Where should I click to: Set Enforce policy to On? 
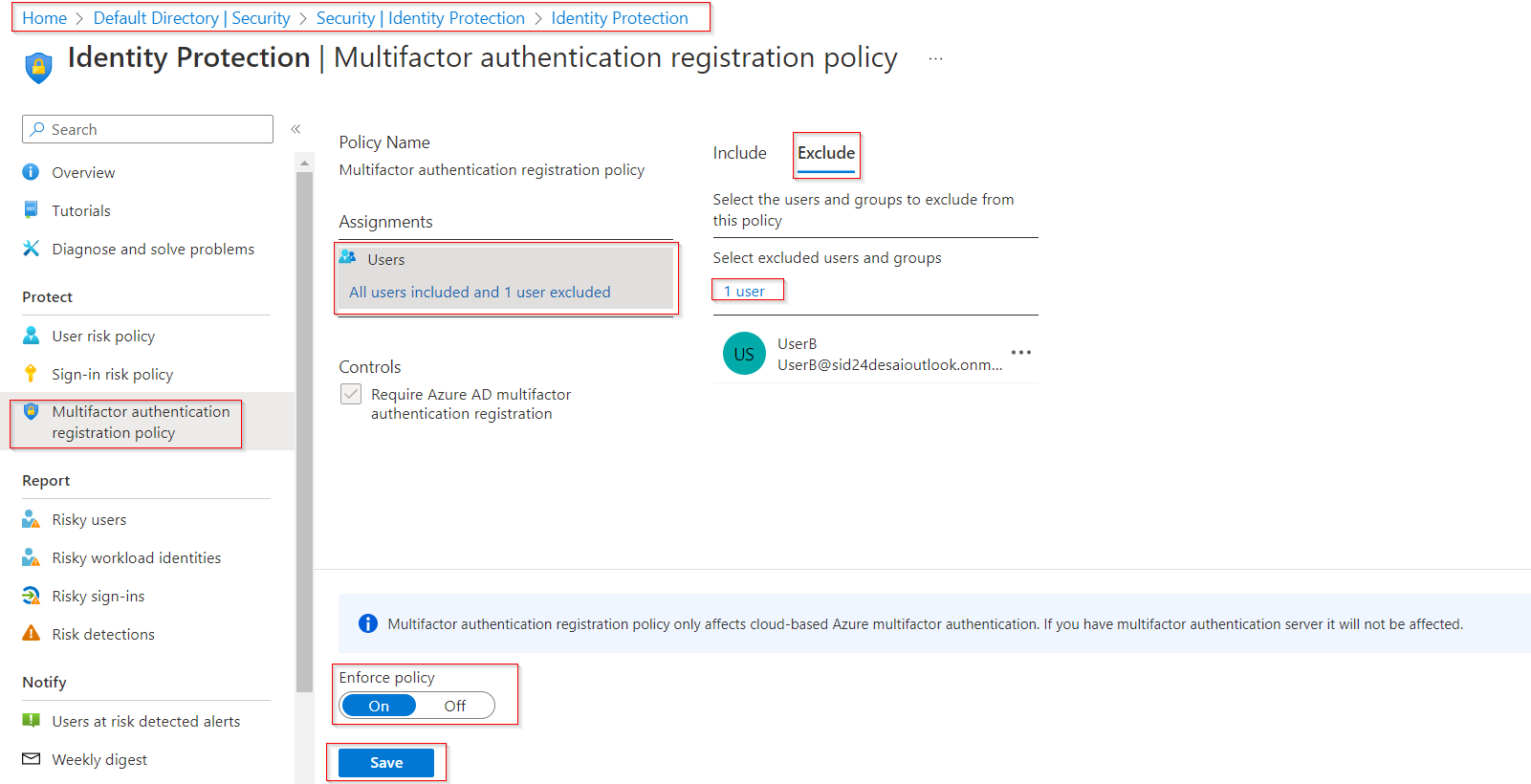[379, 706]
